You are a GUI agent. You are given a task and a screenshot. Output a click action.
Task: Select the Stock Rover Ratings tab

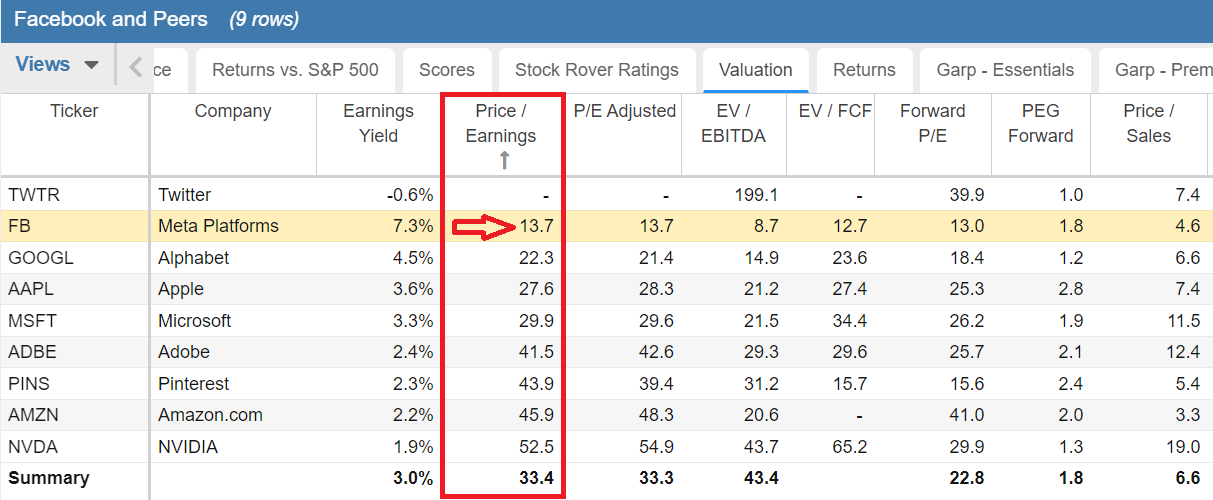coord(597,70)
